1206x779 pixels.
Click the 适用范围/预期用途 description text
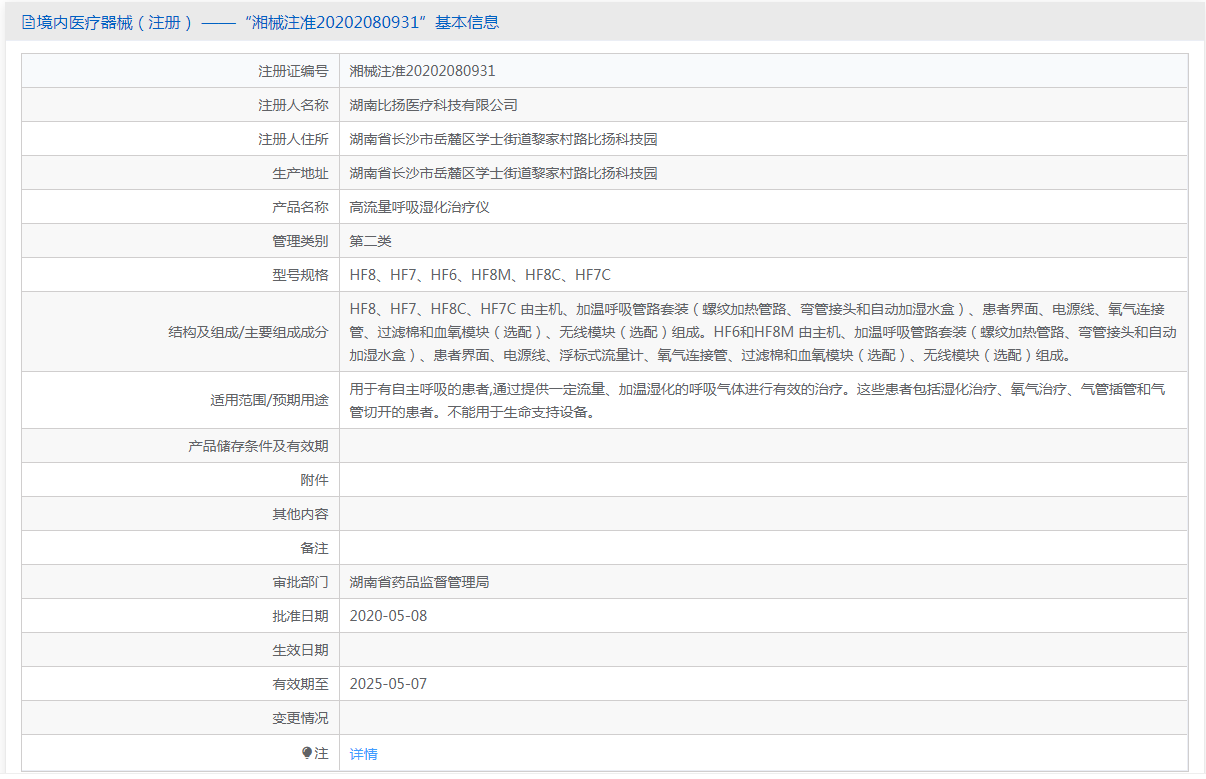click(x=756, y=400)
